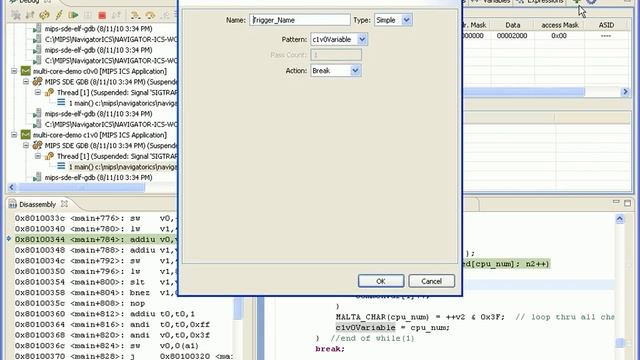Click the Debug view horizontal scrollbar thumb
The width and height of the screenshot is (640, 360).
tap(82, 187)
